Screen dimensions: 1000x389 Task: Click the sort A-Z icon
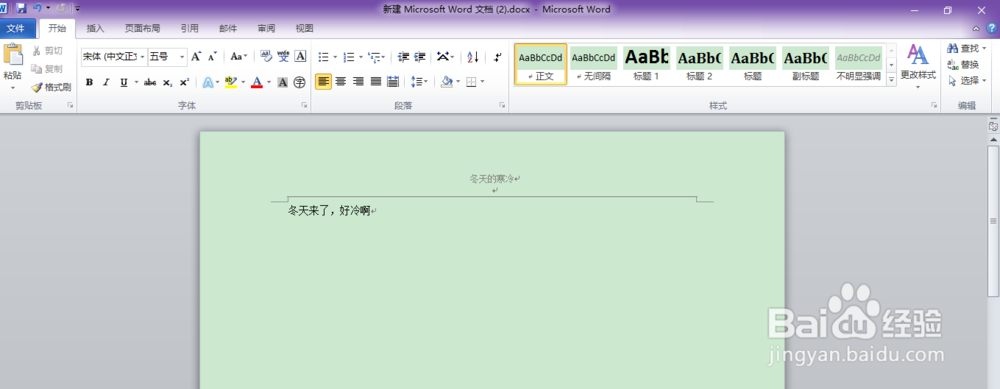[473, 57]
